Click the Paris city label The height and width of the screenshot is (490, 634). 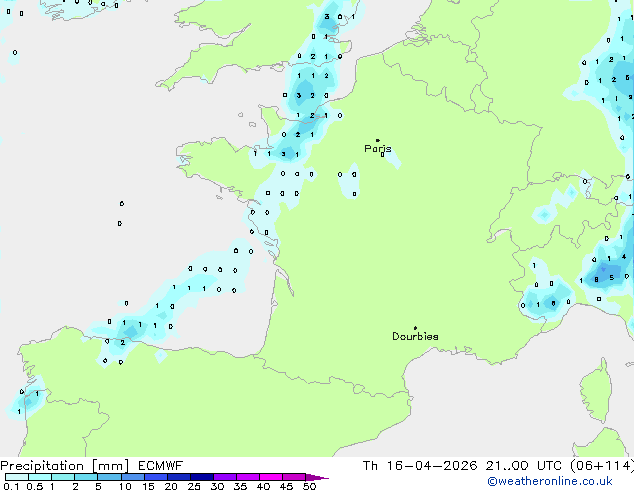pos(378,149)
